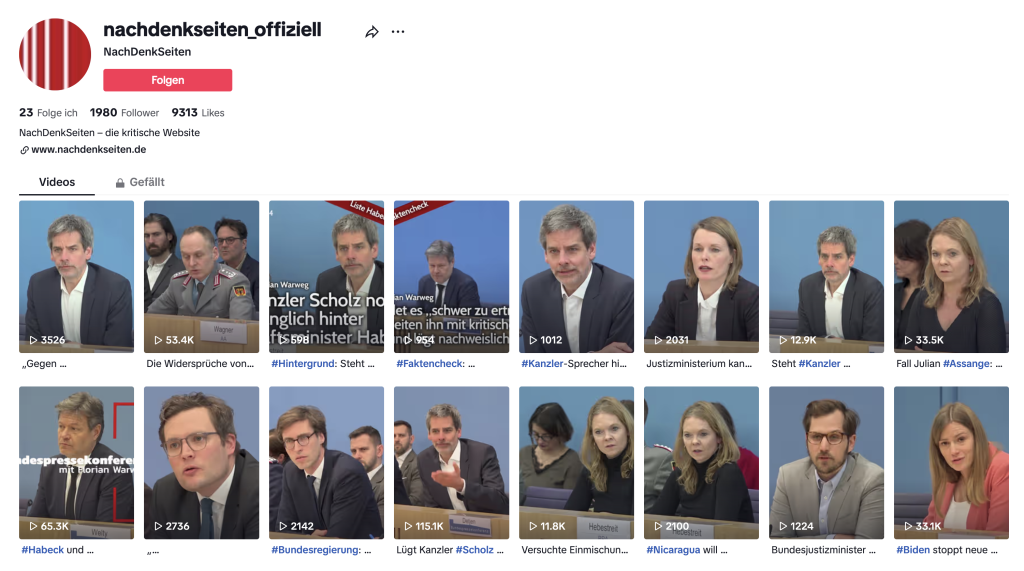The width and height of the screenshot is (1024, 571).
Task: Click bio text 'die kritische Website'
Action: pos(153,133)
